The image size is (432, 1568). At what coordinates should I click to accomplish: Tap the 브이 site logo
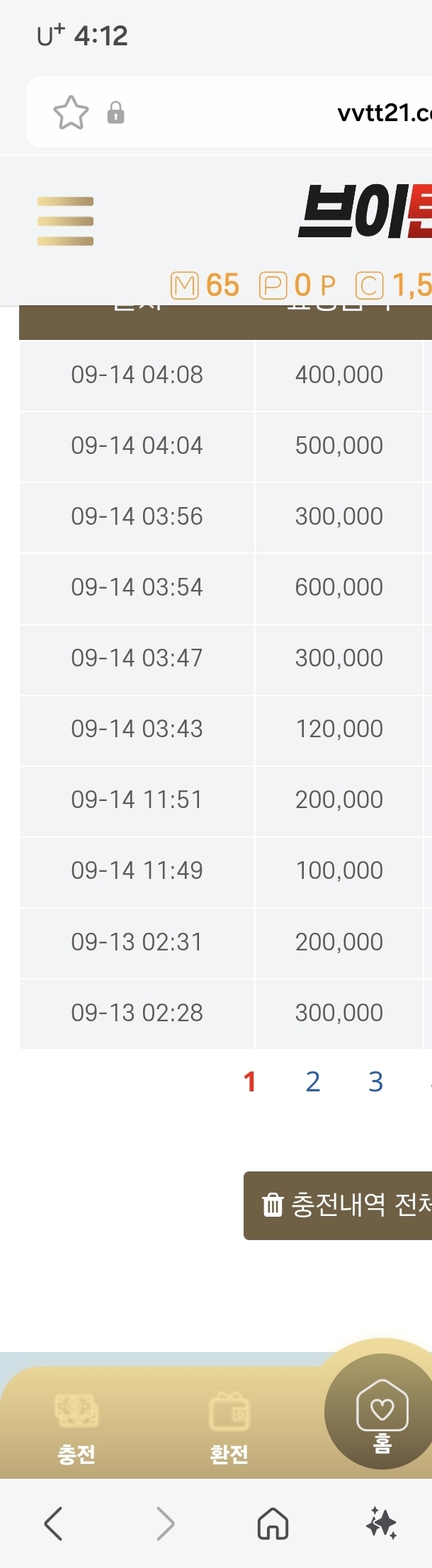365,211
